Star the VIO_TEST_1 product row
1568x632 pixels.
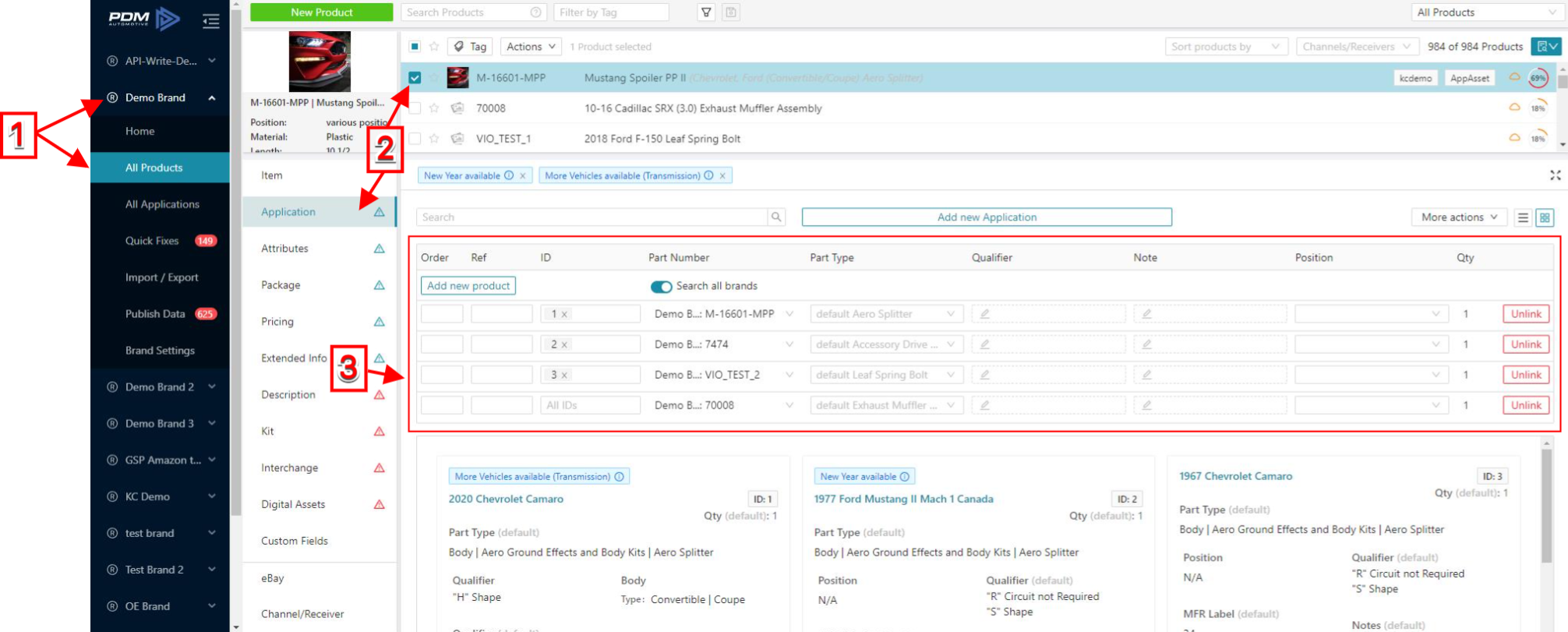[434, 139]
